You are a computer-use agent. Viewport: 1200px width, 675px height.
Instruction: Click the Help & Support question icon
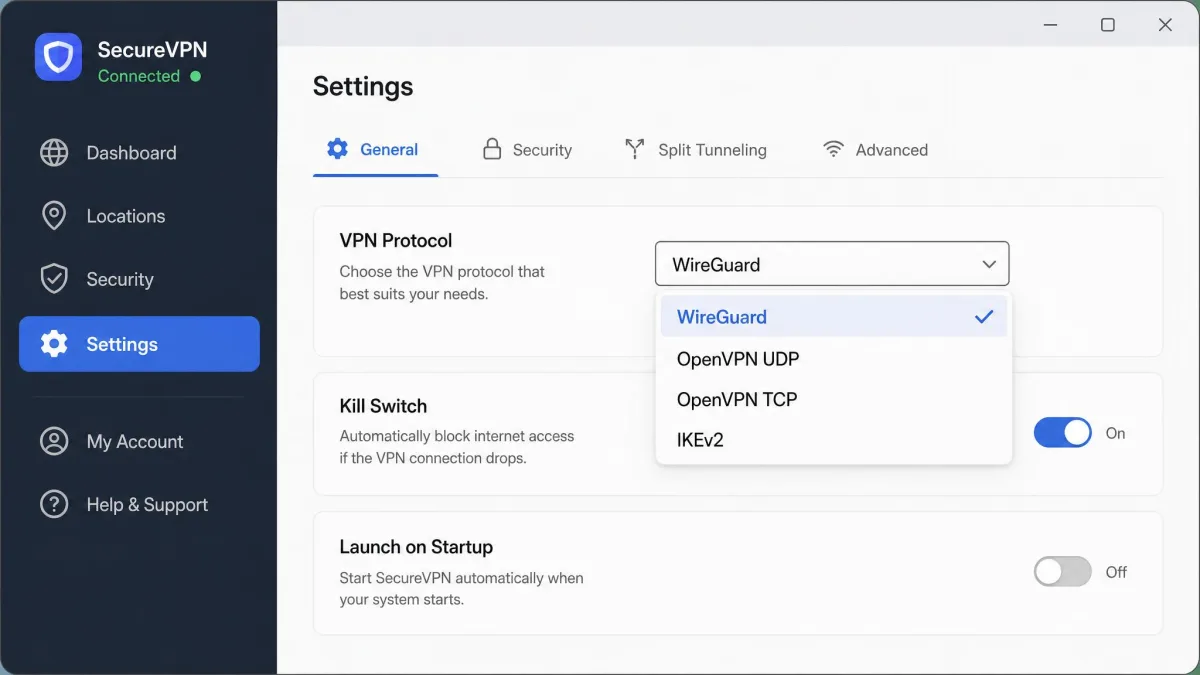pos(54,504)
